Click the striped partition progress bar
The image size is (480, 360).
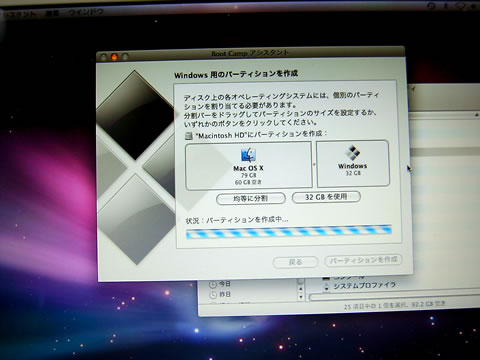tap(289, 231)
